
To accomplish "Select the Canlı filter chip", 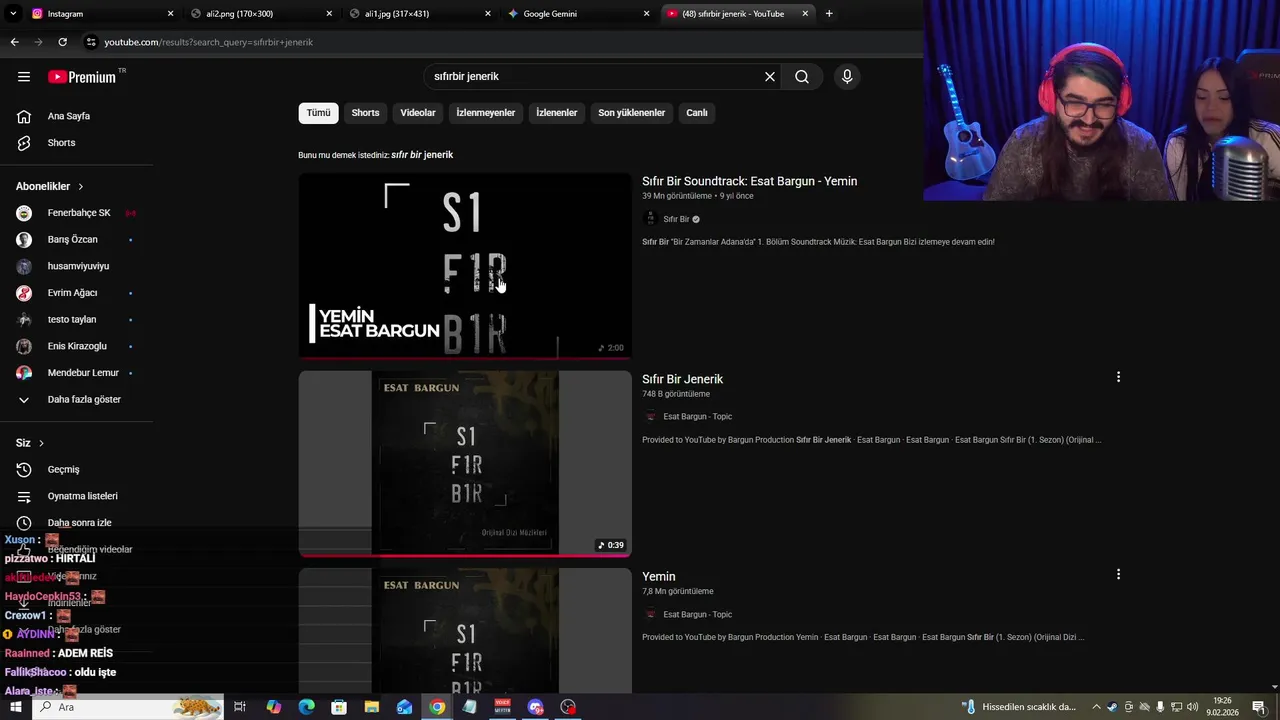I will pyautogui.click(x=697, y=113).
